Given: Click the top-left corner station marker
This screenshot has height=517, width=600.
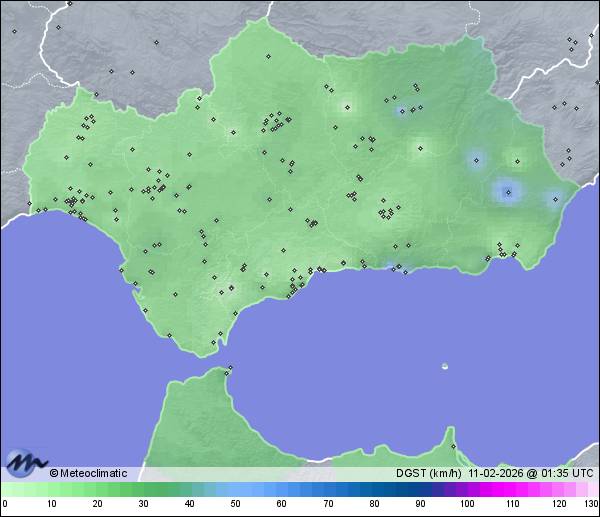Looking at the screenshot, I should (x=14, y=31).
